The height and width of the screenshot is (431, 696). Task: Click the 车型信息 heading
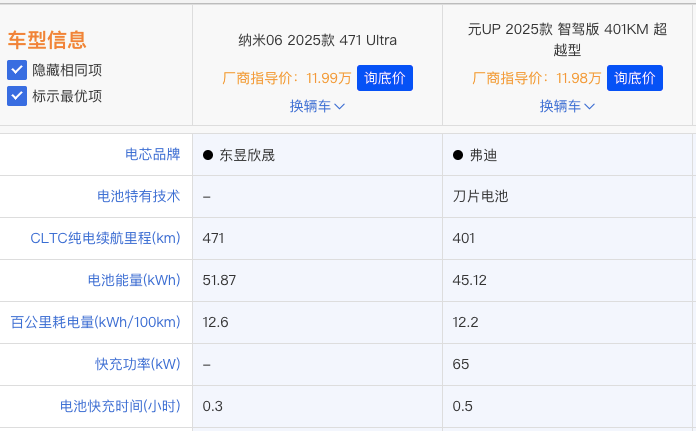47,40
